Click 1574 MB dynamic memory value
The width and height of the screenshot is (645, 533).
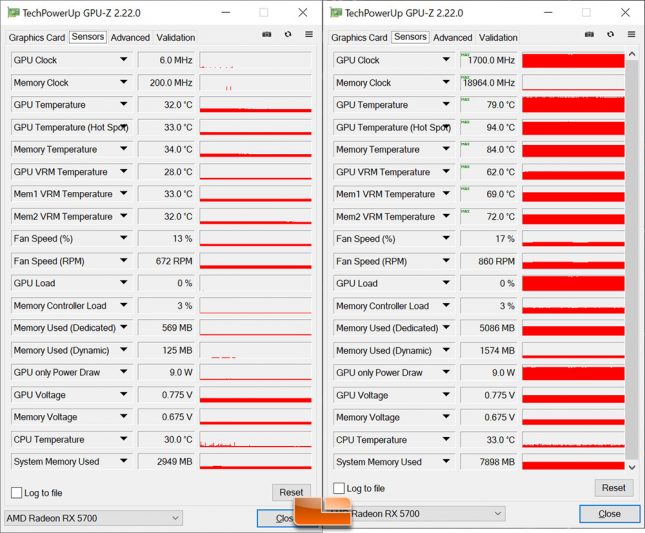pyautogui.click(x=488, y=350)
